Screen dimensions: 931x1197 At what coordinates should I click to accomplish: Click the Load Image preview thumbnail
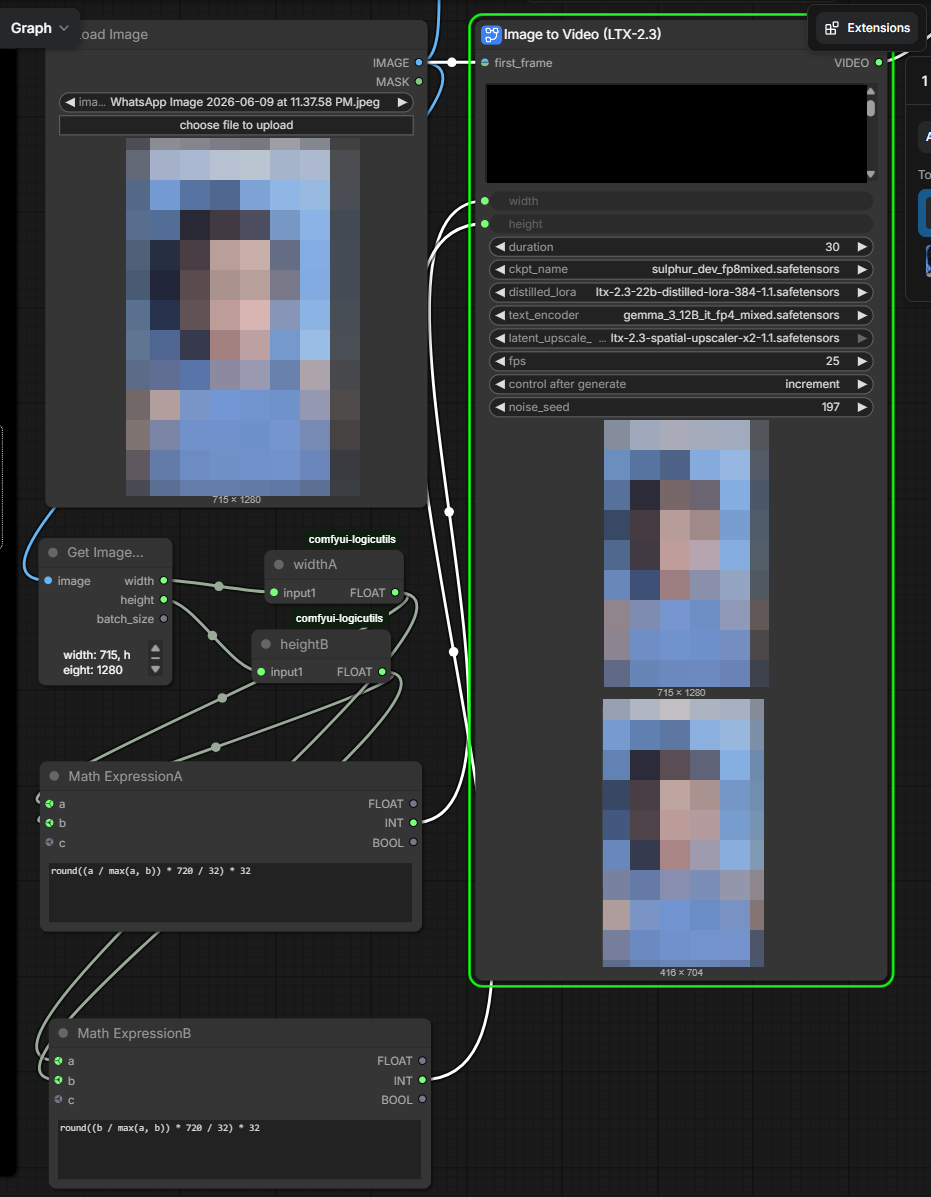tap(243, 317)
